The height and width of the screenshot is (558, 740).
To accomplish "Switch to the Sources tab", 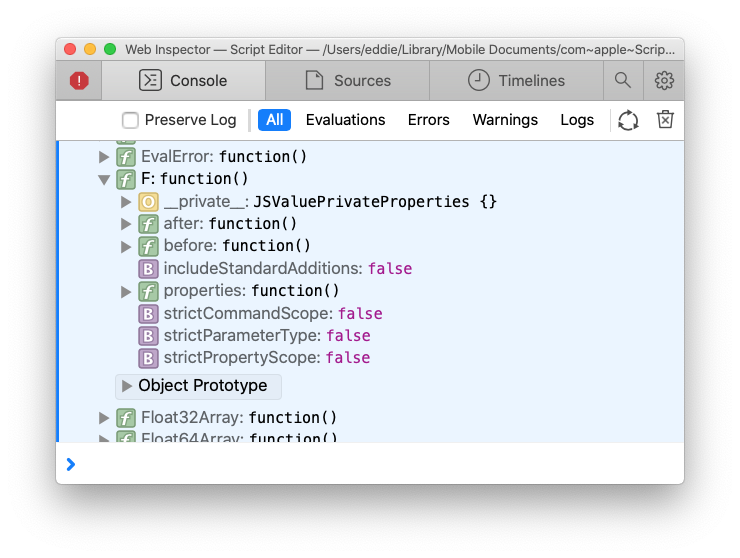I will coord(348,81).
